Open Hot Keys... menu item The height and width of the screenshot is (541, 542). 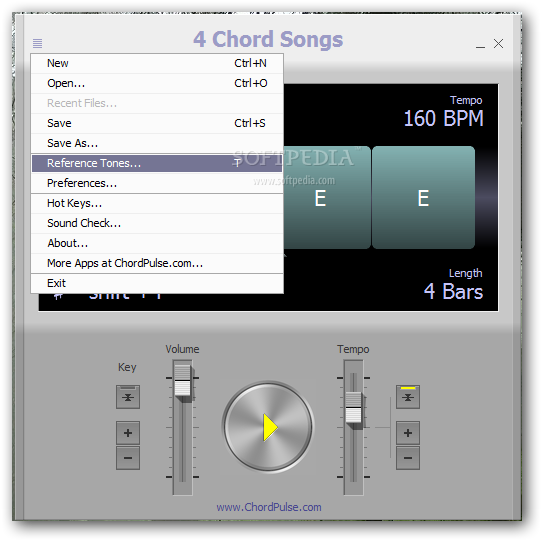[157, 203]
